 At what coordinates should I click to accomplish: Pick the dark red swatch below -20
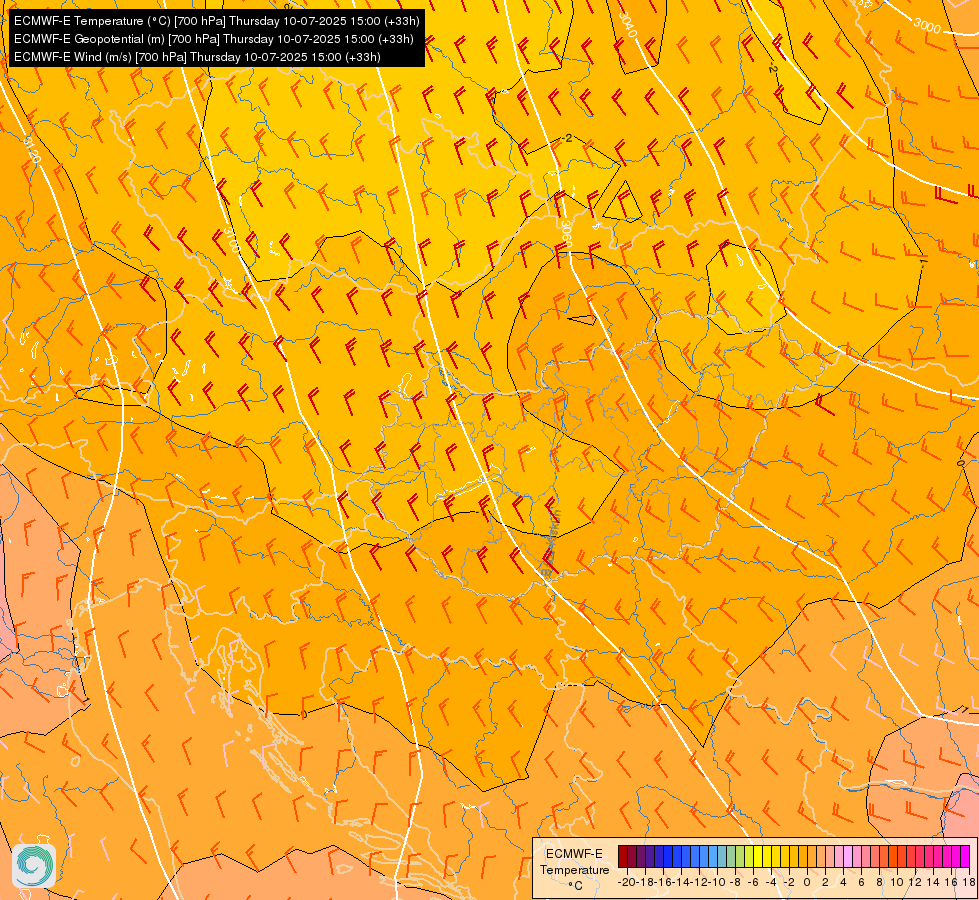[623, 856]
